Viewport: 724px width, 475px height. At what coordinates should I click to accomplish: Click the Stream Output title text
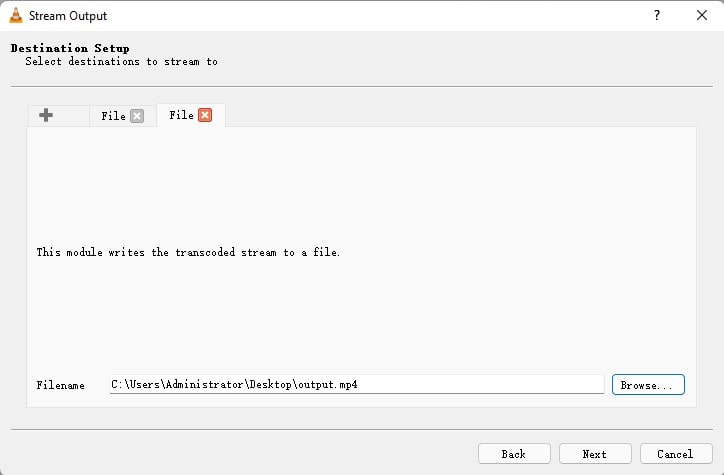(68, 16)
